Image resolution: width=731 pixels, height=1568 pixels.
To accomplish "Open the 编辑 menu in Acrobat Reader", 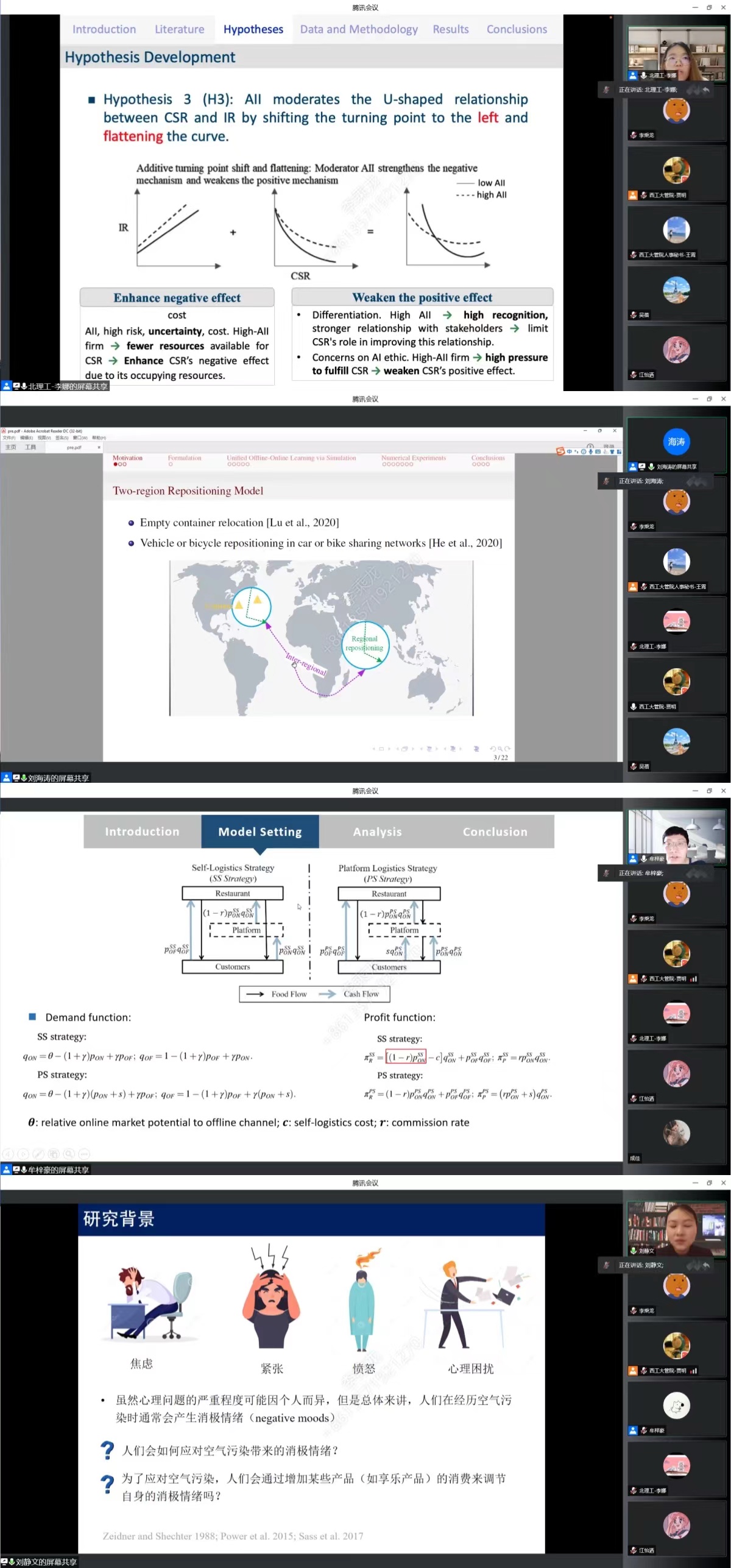I will point(26,438).
